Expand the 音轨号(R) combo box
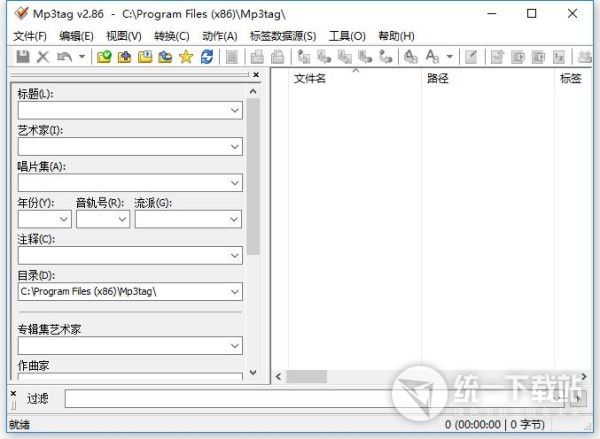The height and width of the screenshot is (439, 600). click(x=122, y=219)
